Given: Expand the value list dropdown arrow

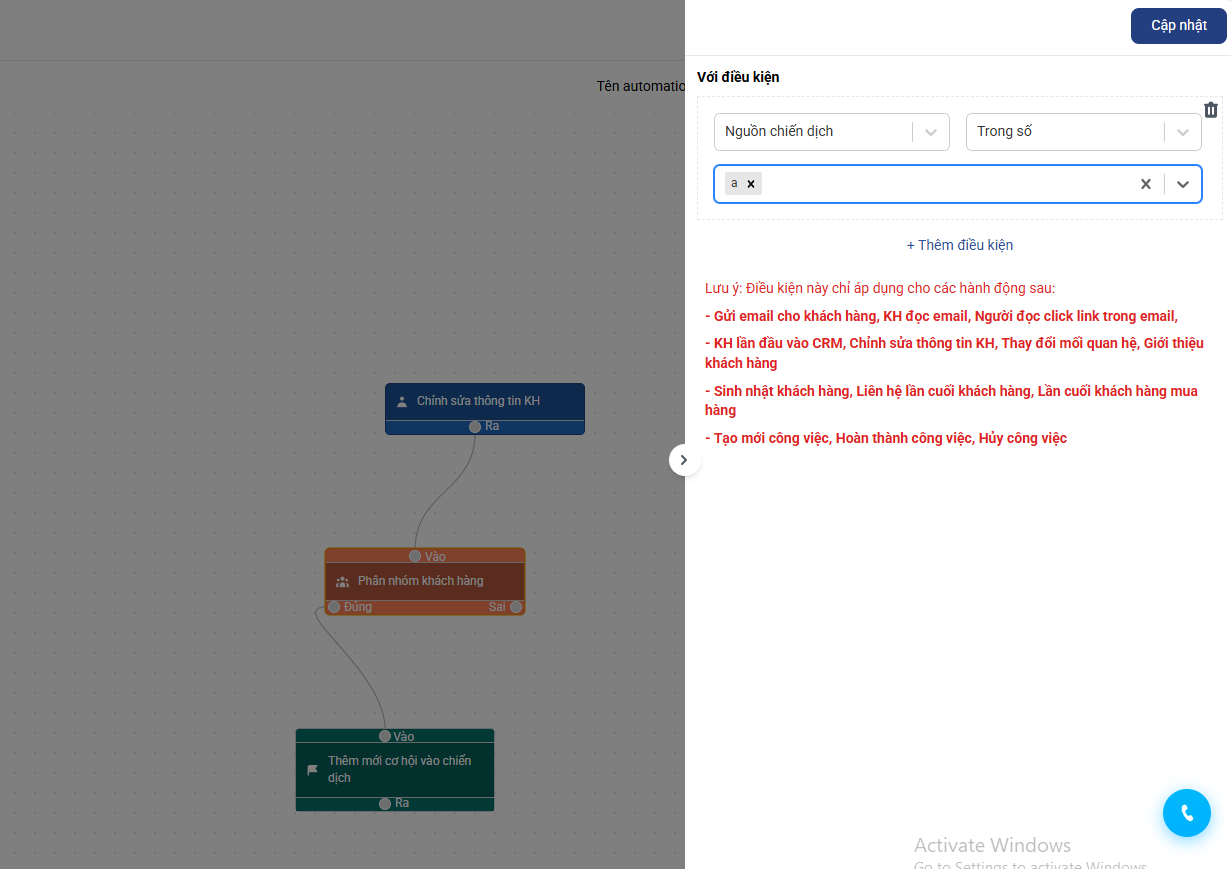Looking at the screenshot, I should click(1183, 184).
